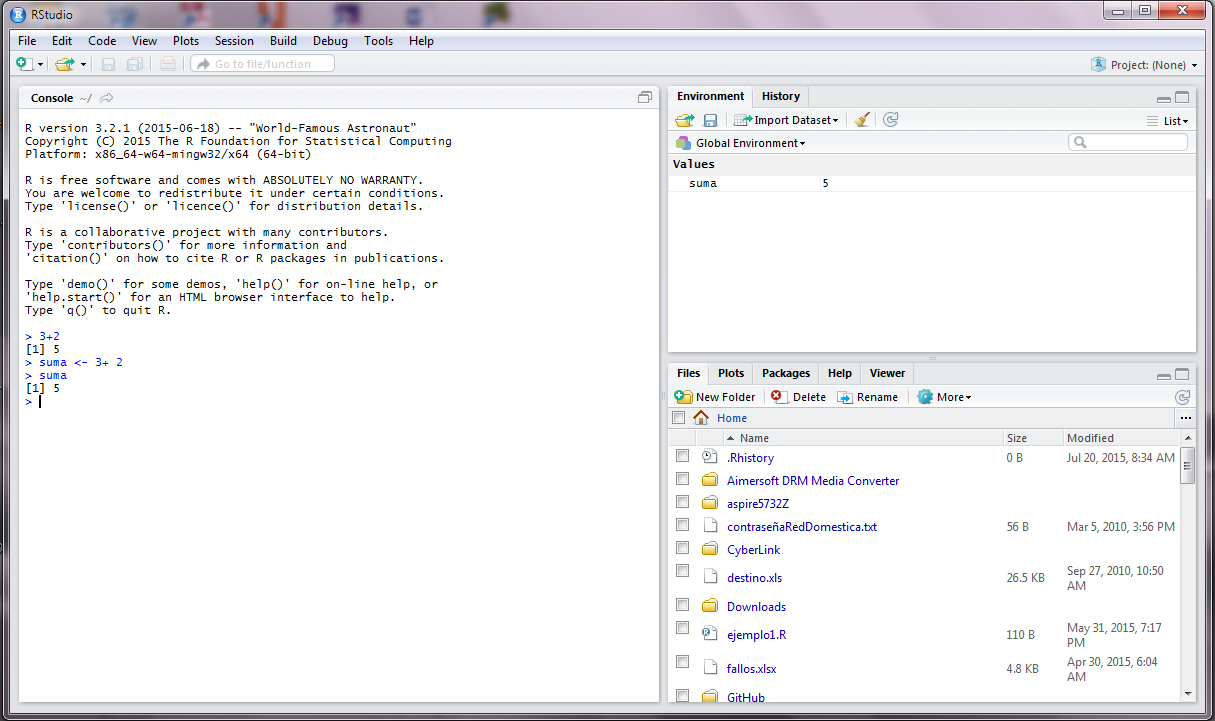Click the Save current document icon

point(108,64)
